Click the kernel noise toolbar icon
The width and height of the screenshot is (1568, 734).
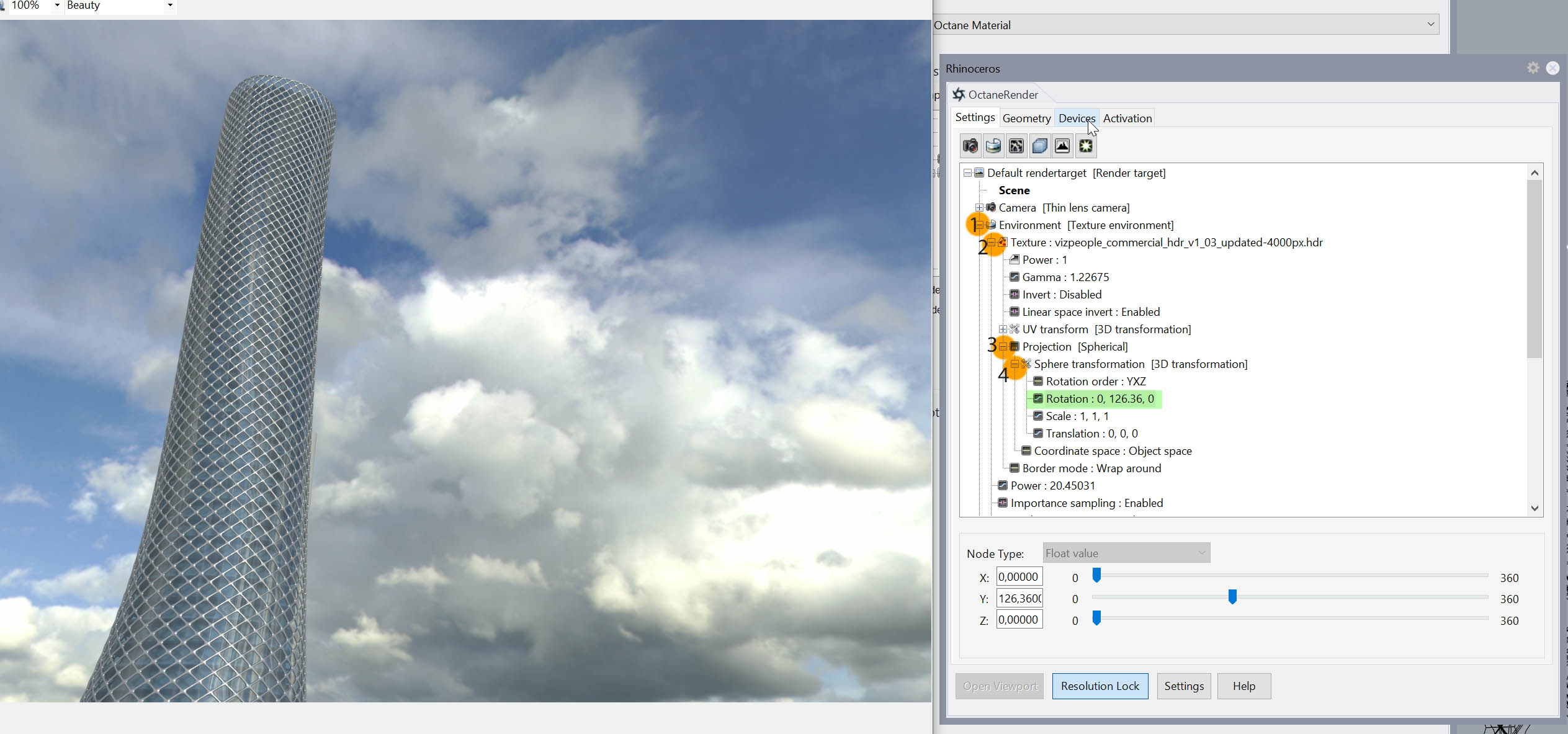click(1016, 146)
